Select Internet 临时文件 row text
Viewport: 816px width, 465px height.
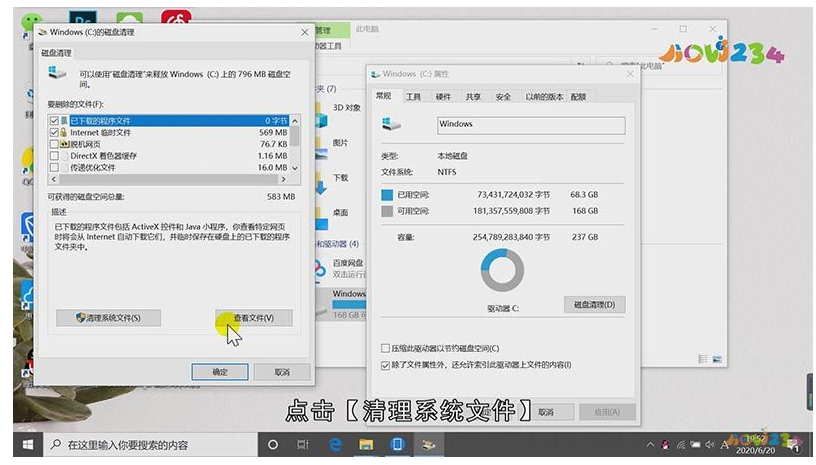click(x=100, y=133)
